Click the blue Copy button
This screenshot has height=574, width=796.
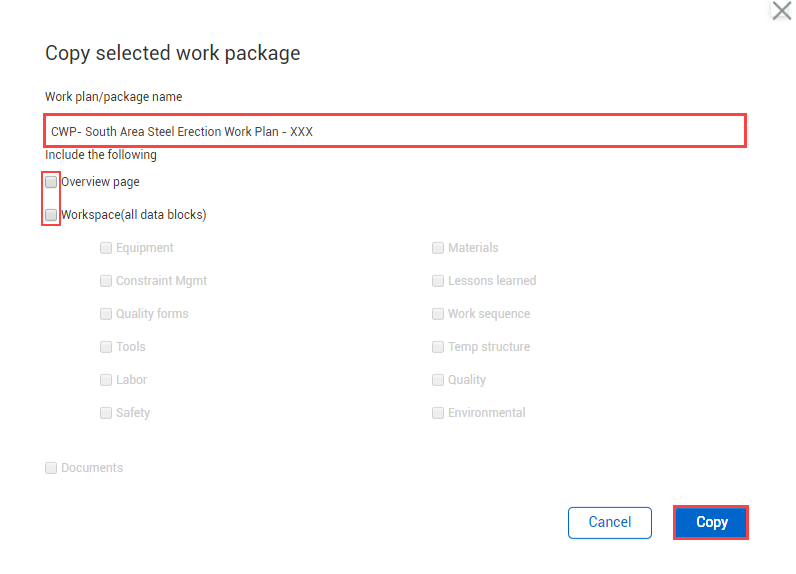[711, 522]
